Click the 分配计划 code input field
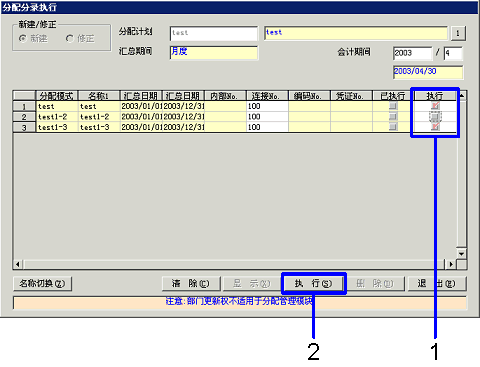 [x=214, y=33]
